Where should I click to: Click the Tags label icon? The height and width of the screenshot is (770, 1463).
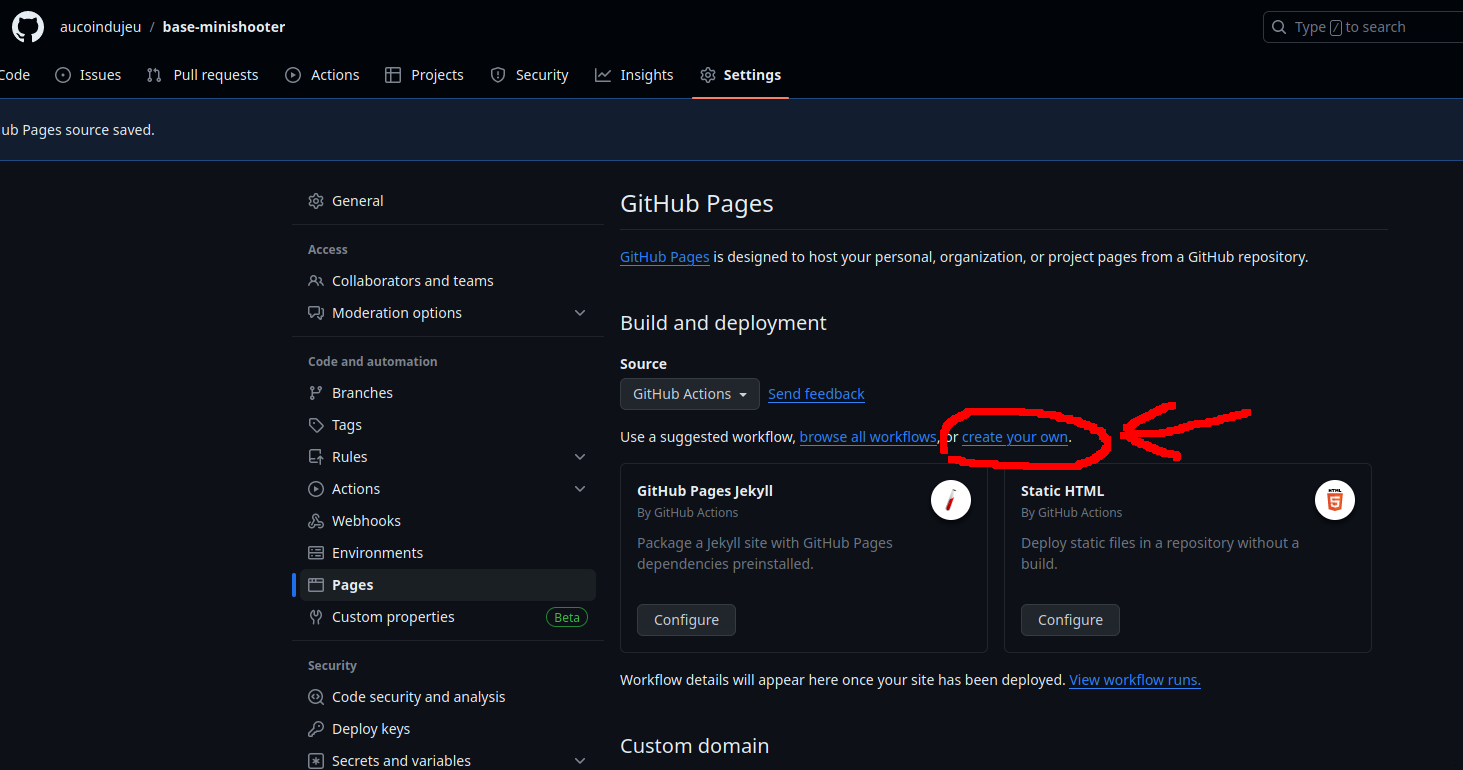coord(316,425)
